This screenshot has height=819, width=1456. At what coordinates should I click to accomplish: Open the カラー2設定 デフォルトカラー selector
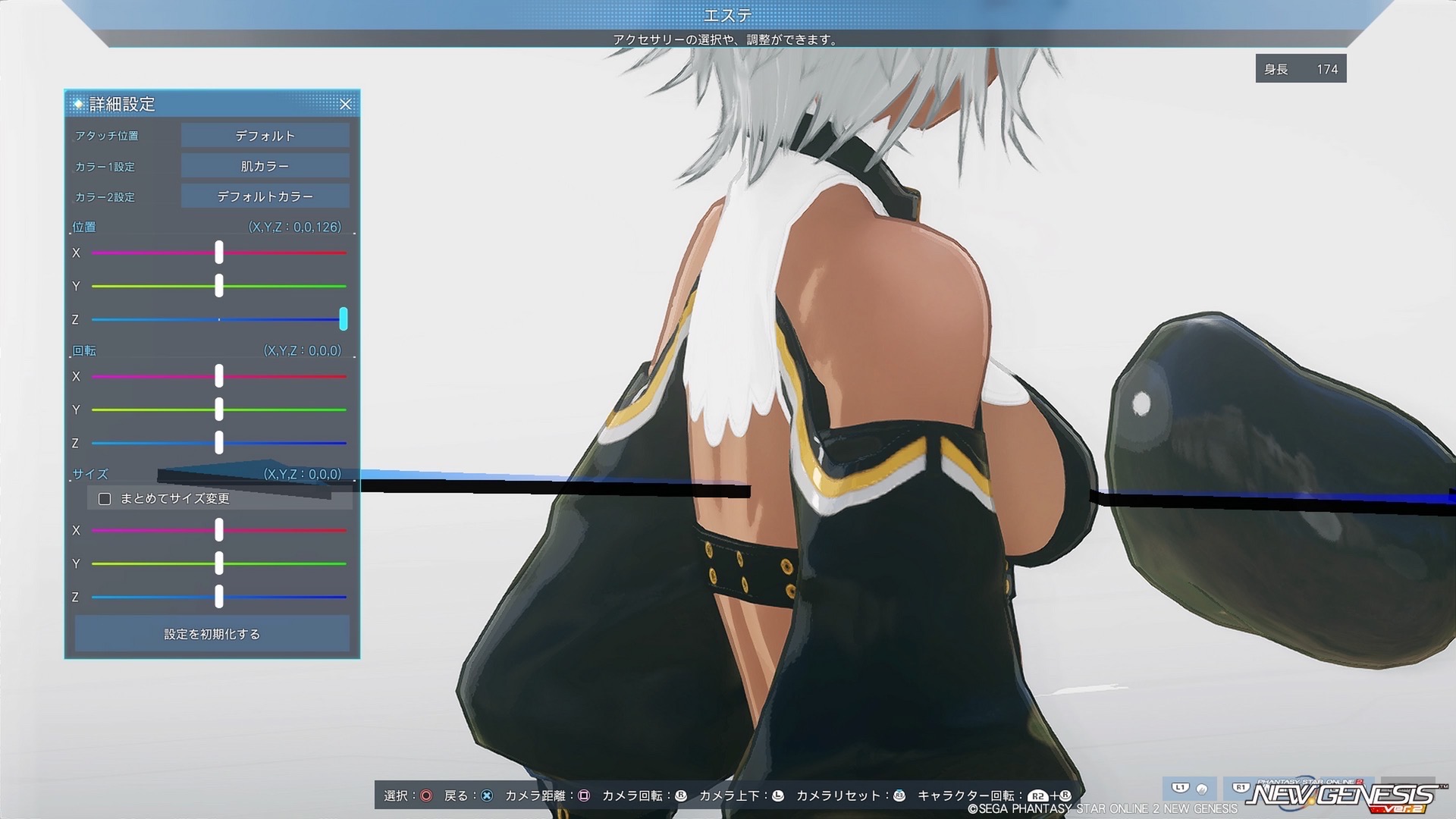click(x=265, y=196)
